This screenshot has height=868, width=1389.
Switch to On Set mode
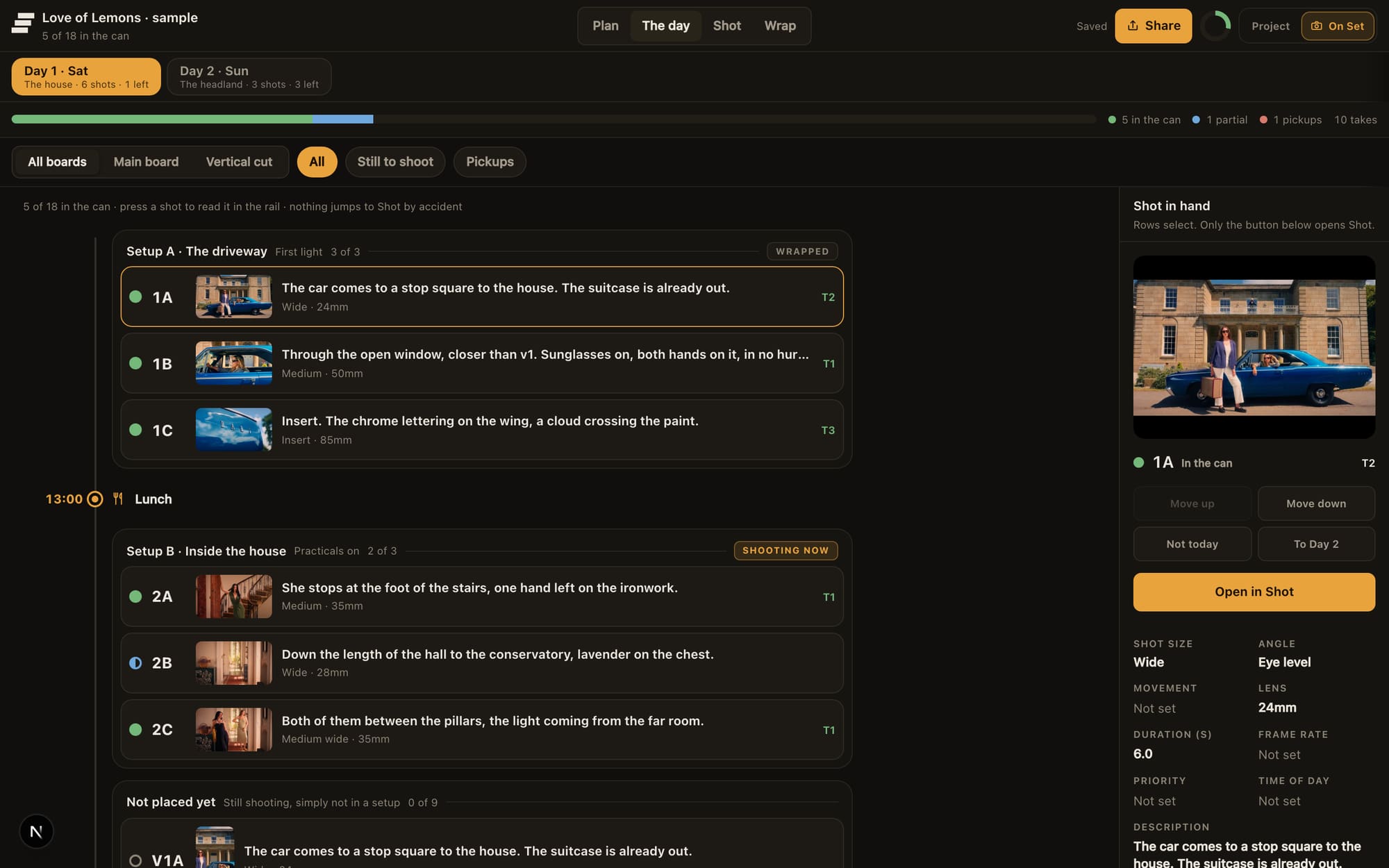click(1338, 26)
